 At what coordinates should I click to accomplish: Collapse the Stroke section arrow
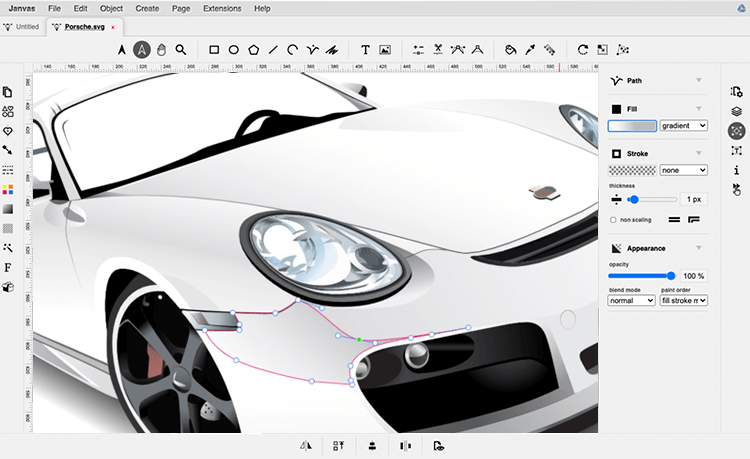[x=699, y=153]
